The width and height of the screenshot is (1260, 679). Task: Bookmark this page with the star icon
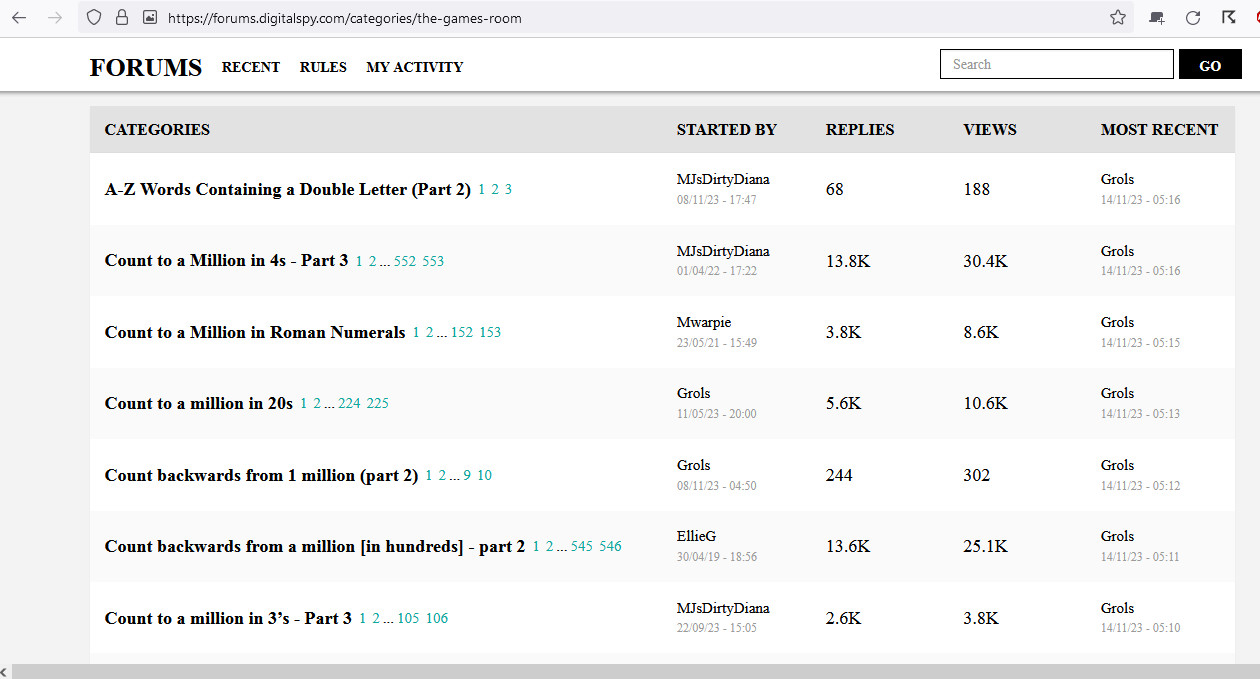click(x=1118, y=18)
